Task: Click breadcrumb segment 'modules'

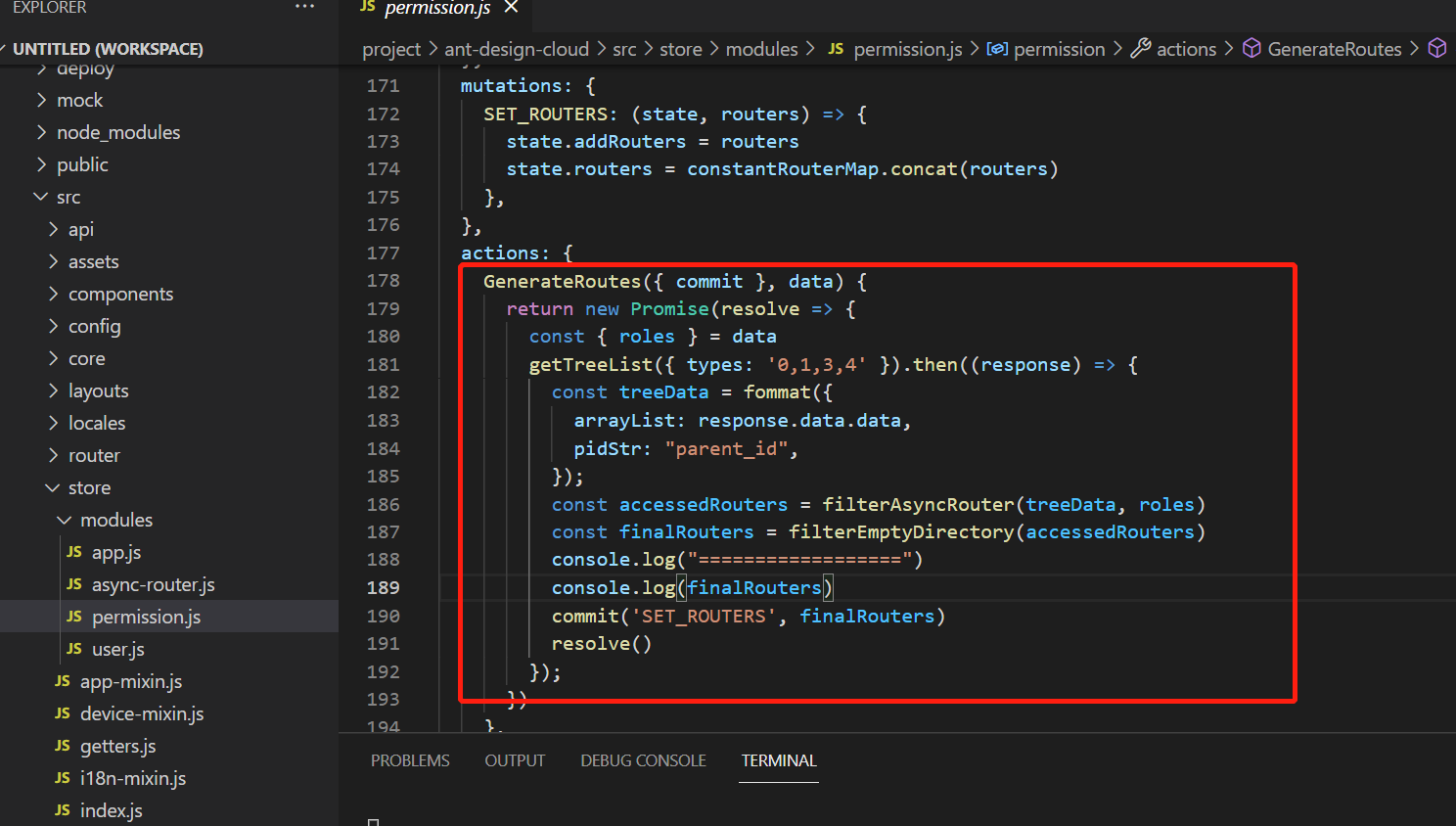Action: pyautogui.click(x=762, y=49)
